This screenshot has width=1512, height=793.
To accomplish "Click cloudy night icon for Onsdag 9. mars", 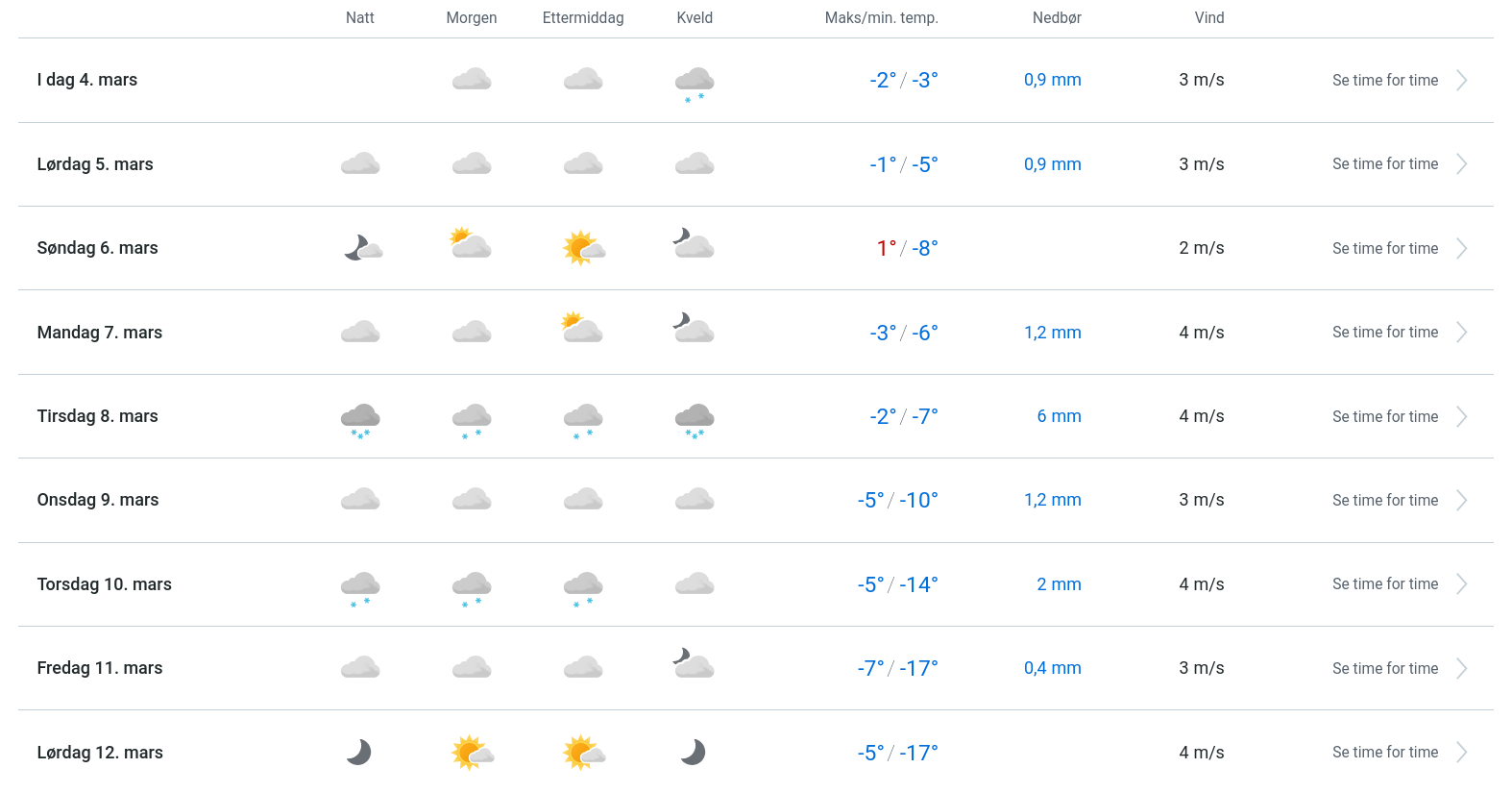I will (360, 500).
